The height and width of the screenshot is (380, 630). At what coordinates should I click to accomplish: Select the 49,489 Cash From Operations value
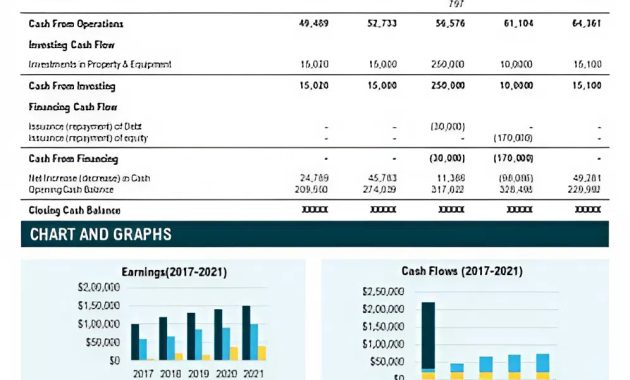(314, 23)
